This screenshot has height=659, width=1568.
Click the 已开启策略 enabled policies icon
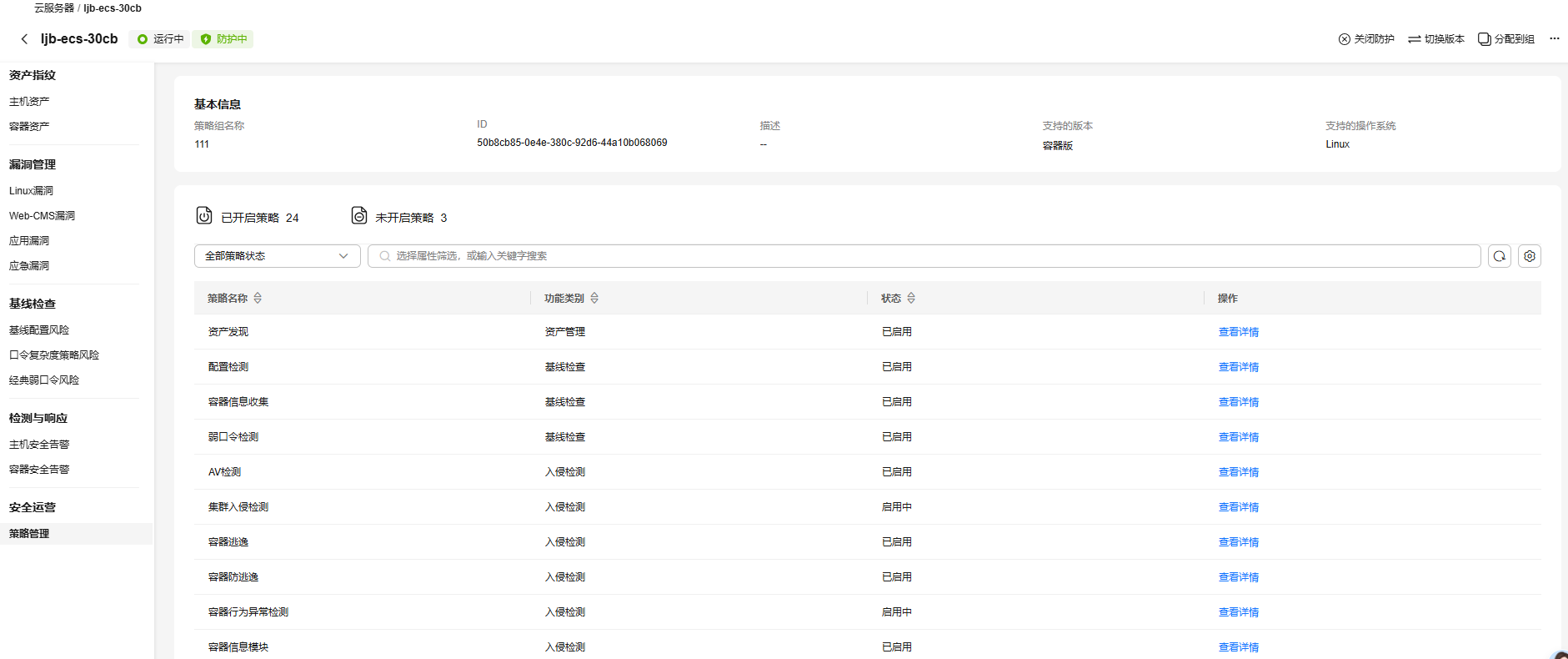(x=204, y=216)
